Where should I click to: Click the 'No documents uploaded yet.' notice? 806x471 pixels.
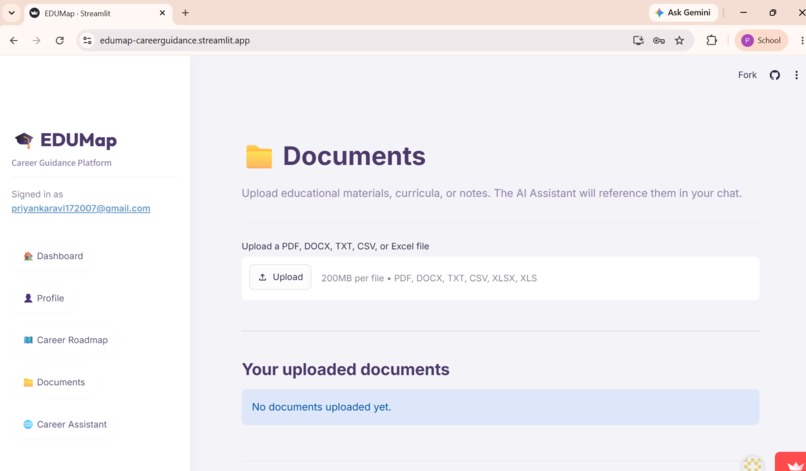pyautogui.click(x=500, y=407)
